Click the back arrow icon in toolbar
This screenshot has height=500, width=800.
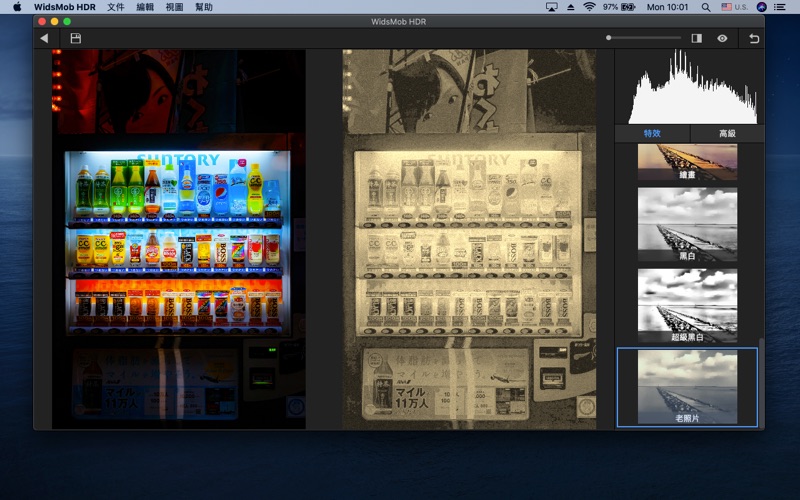coord(44,39)
